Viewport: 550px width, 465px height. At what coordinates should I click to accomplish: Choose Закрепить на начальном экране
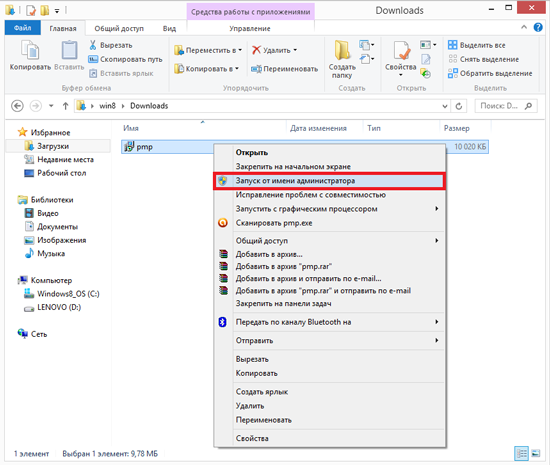(330, 167)
